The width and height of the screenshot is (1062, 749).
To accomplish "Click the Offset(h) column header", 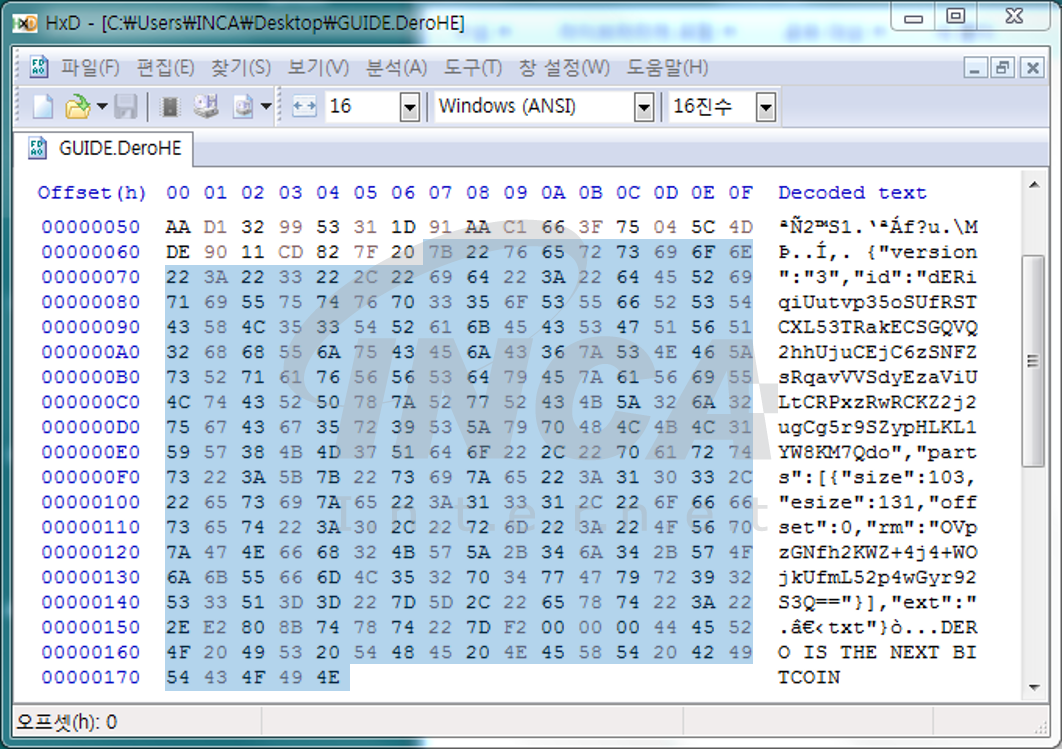I will (91, 193).
